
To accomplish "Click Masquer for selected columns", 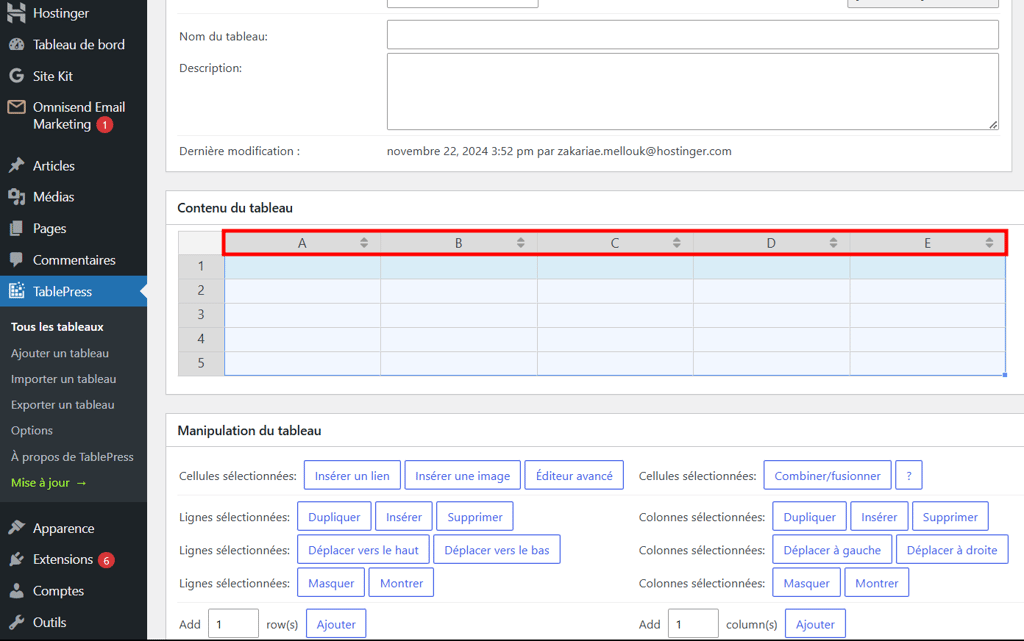I will [807, 582].
